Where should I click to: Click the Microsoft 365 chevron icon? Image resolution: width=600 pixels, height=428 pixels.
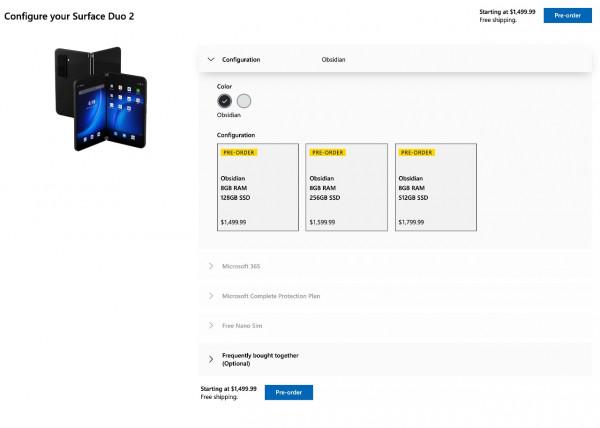[x=211, y=266]
